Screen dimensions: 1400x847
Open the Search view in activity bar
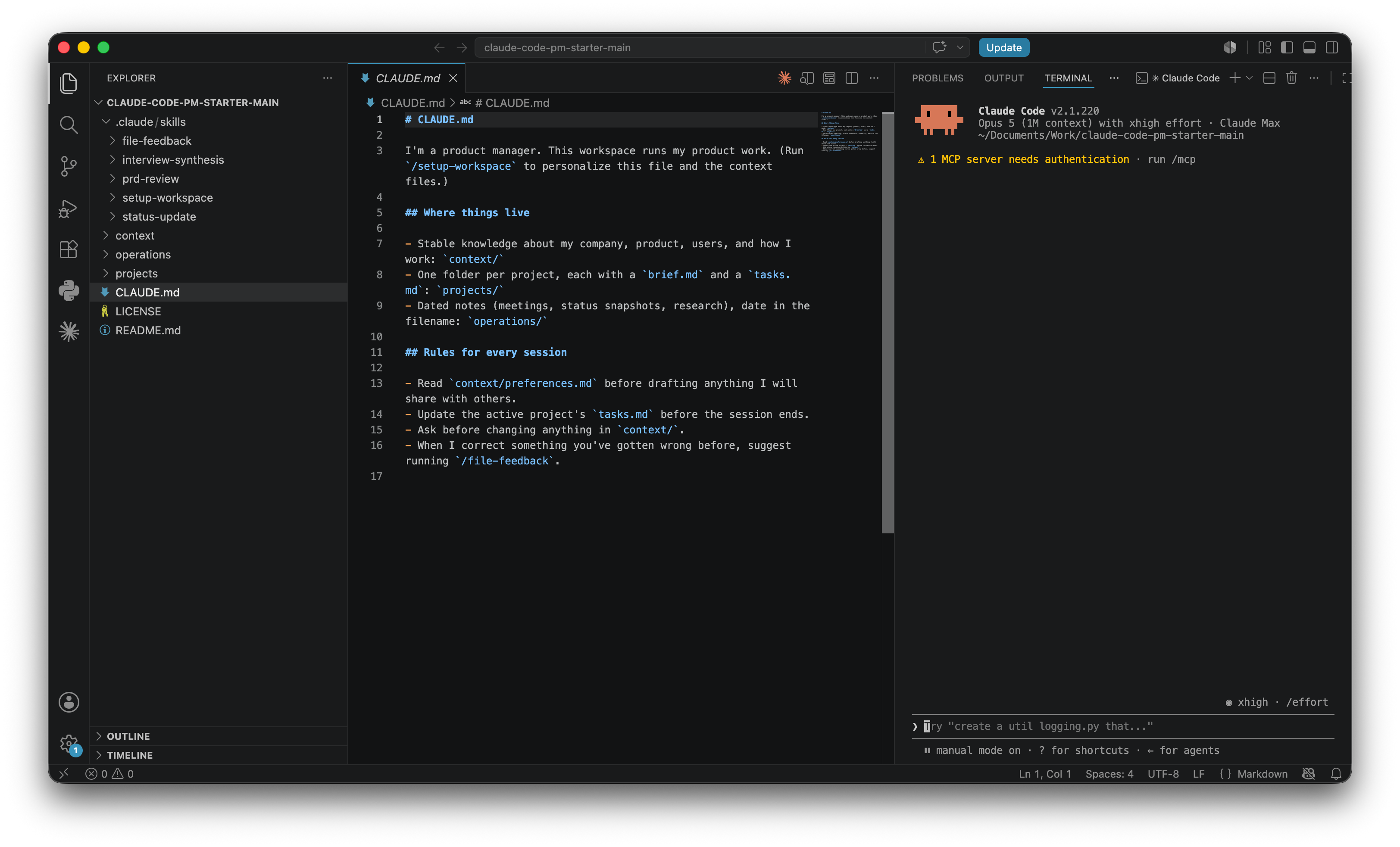tap(69, 125)
